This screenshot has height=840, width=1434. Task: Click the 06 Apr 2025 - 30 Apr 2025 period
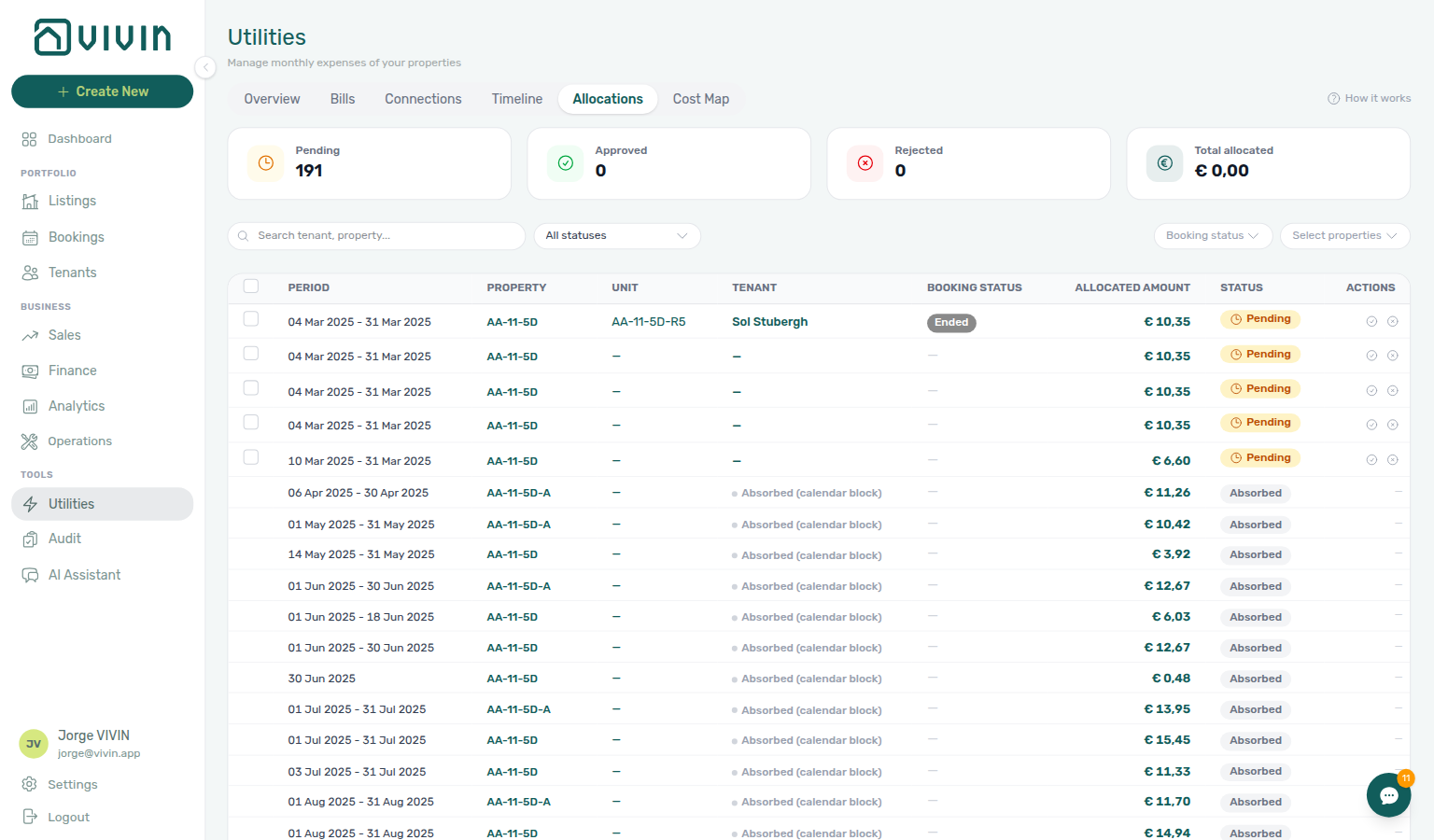pos(358,493)
